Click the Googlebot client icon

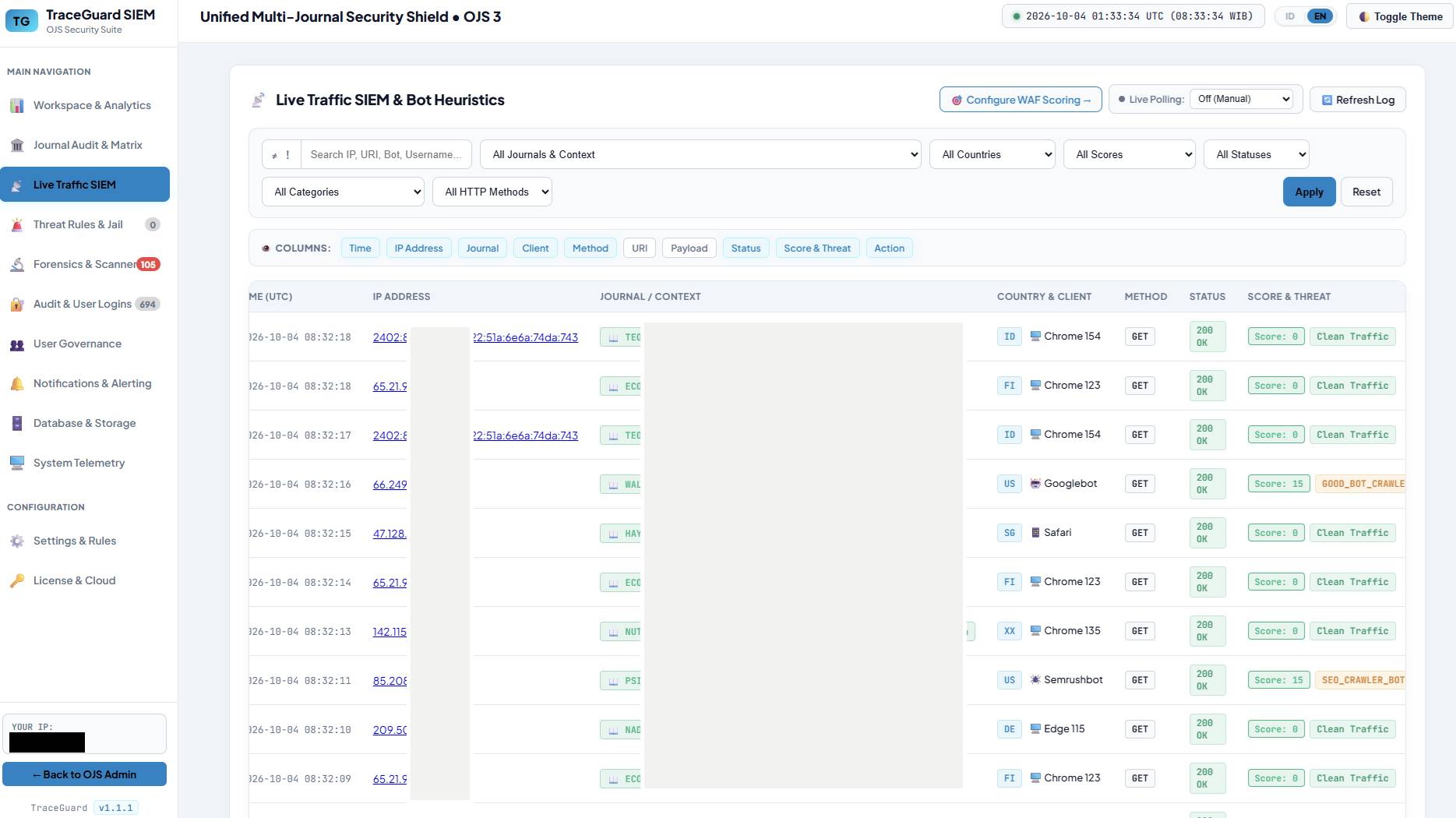1035,484
